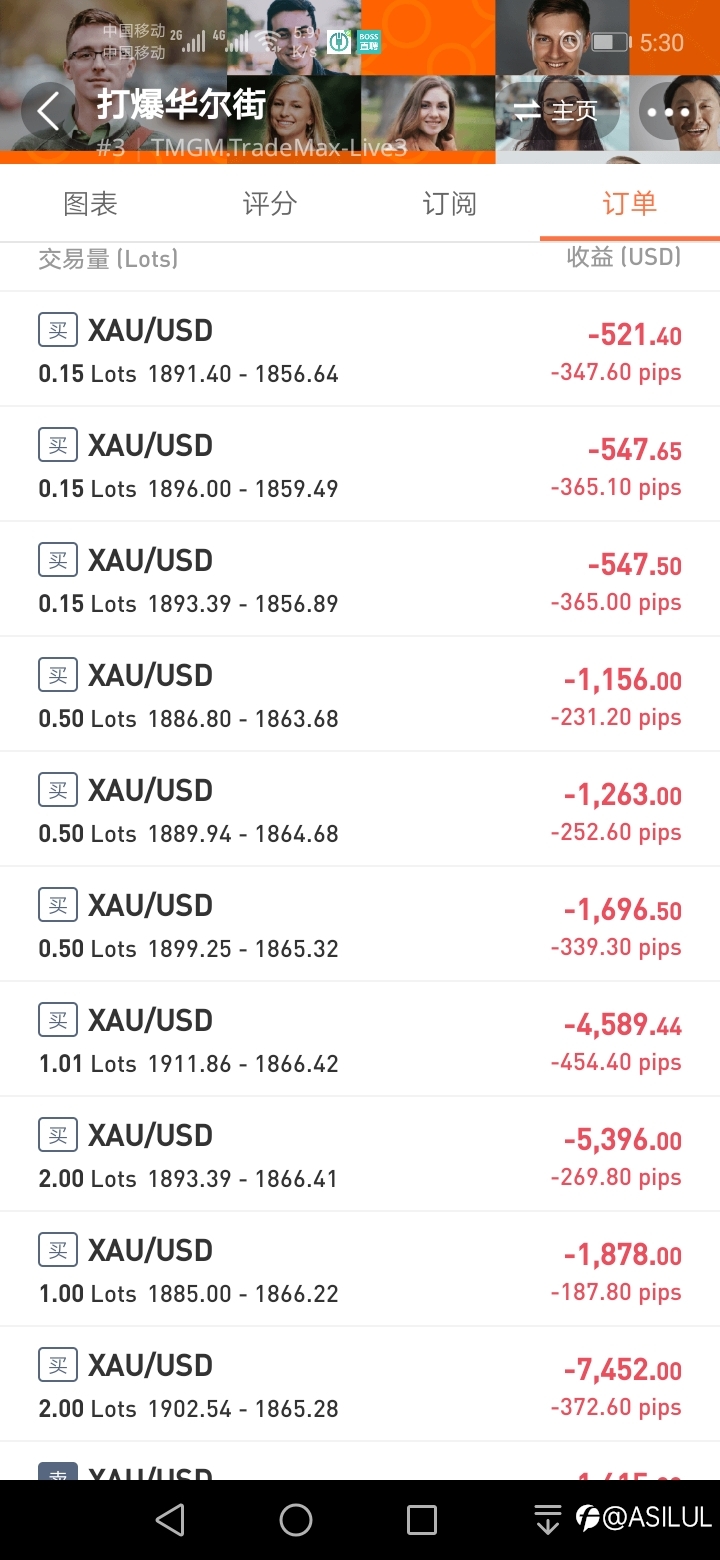Open the 订阅 tab

point(450,204)
